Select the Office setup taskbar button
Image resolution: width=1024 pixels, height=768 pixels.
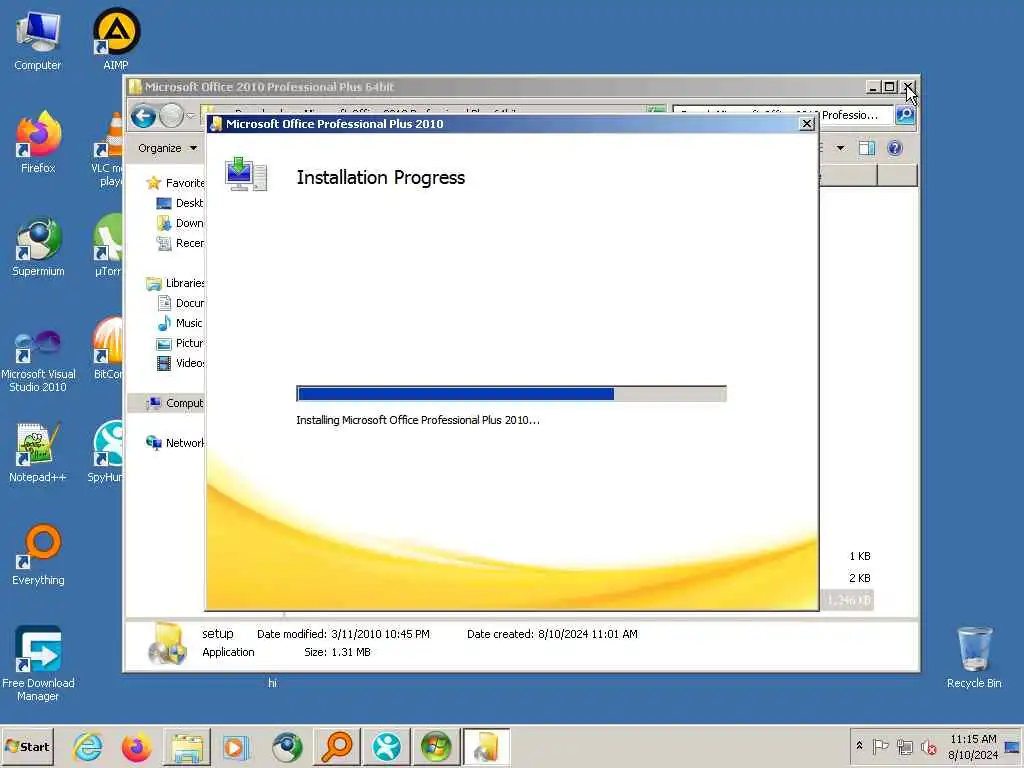tap(486, 747)
